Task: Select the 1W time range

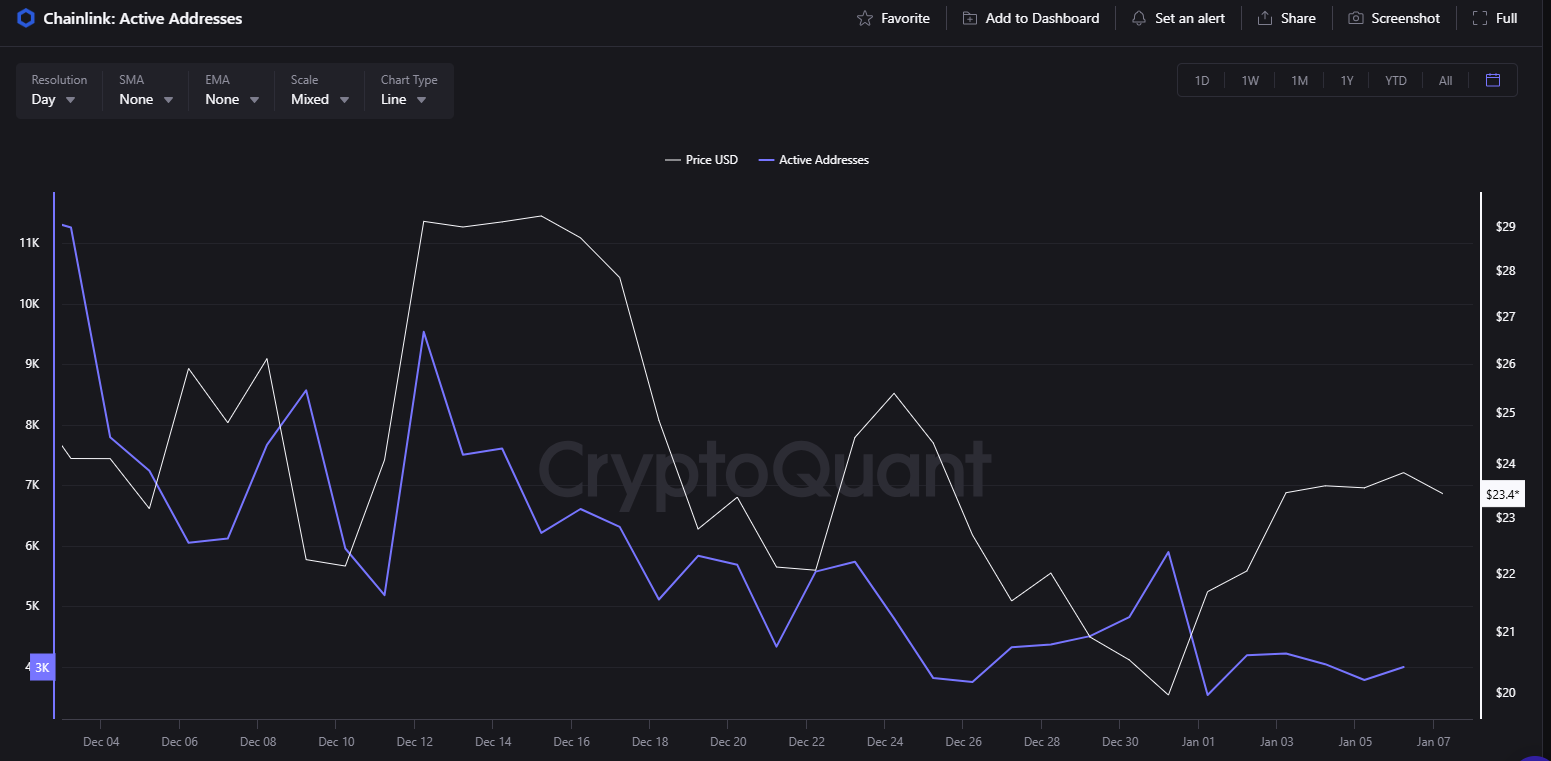Action: [x=1250, y=80]
